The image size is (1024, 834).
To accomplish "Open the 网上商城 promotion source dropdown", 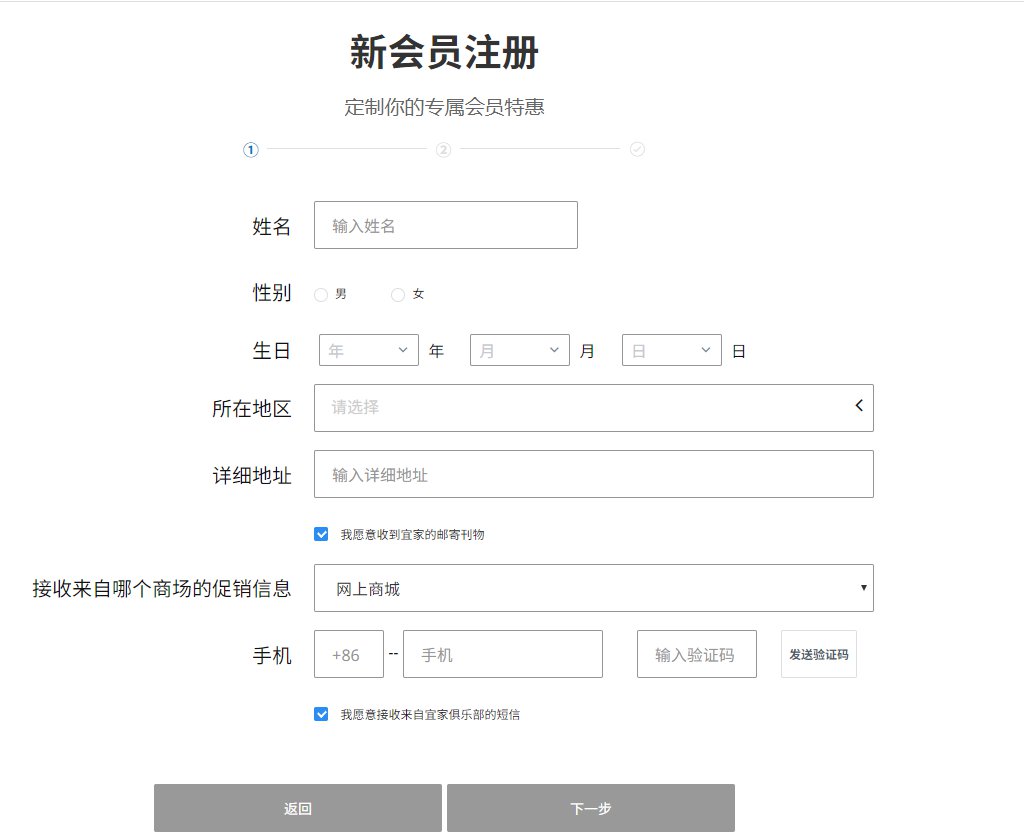I will (594, 588).
